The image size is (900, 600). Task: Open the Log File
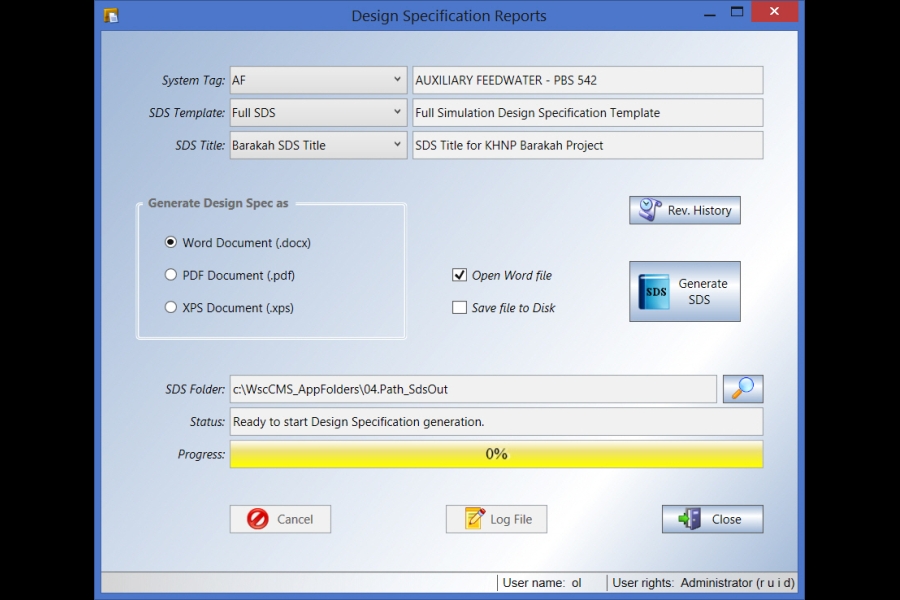pyautogui.click(x=496, y=519)
